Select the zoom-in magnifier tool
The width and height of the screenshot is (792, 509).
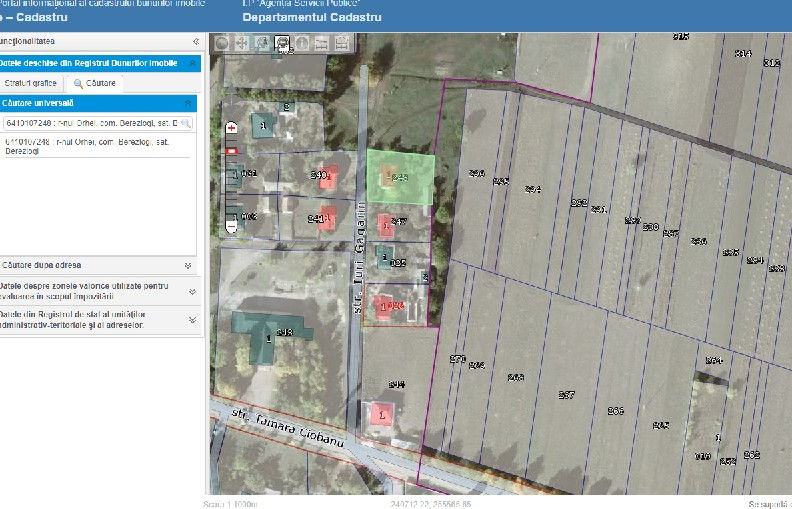tap(262, 43)
